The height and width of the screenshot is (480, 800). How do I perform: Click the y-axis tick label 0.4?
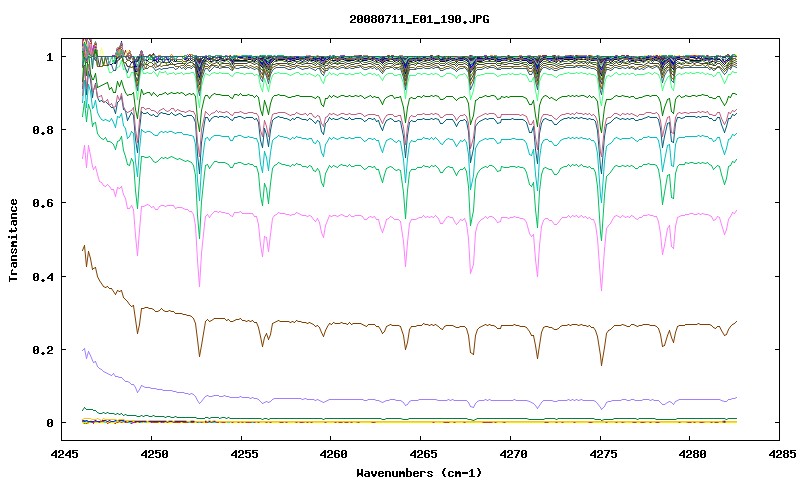43,276
